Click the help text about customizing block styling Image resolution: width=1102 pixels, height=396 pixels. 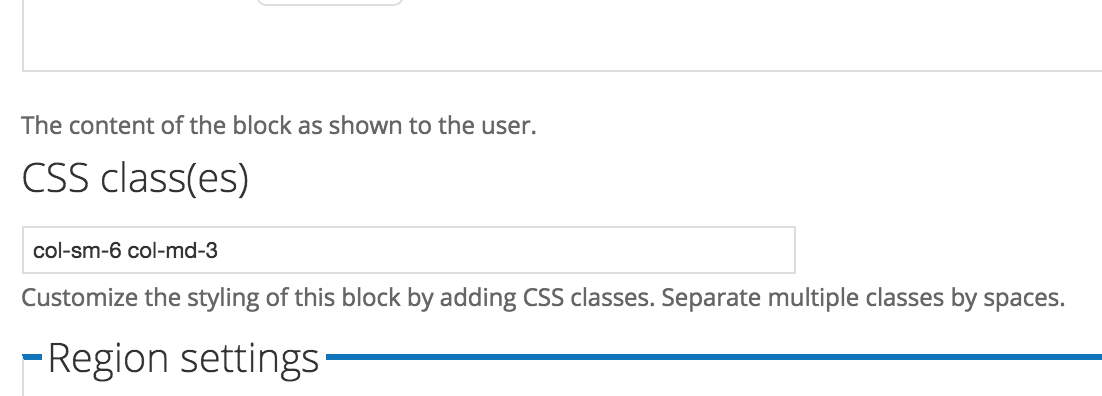(543, 298)
